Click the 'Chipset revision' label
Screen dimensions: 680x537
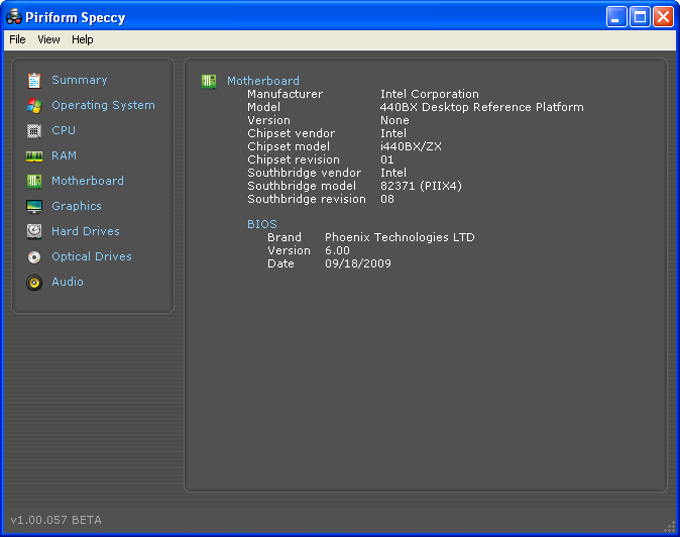294,160
